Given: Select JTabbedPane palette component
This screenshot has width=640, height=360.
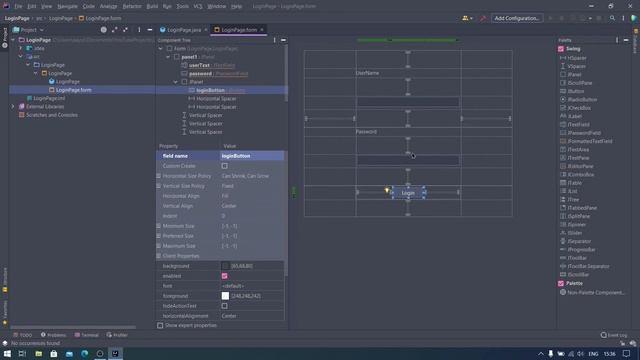Looking at the screenshot, I should [x=579, y=208].
